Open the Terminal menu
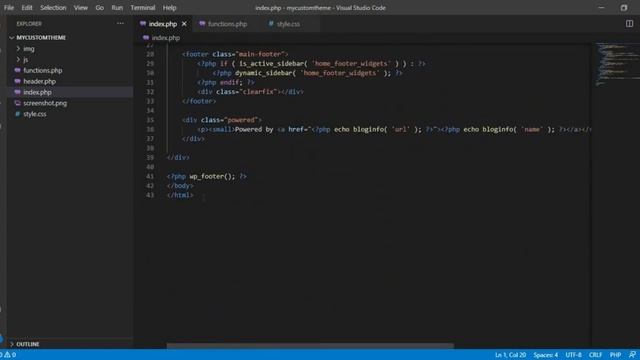The height and width of the screenshot is (360, 640). pos(143,8)
